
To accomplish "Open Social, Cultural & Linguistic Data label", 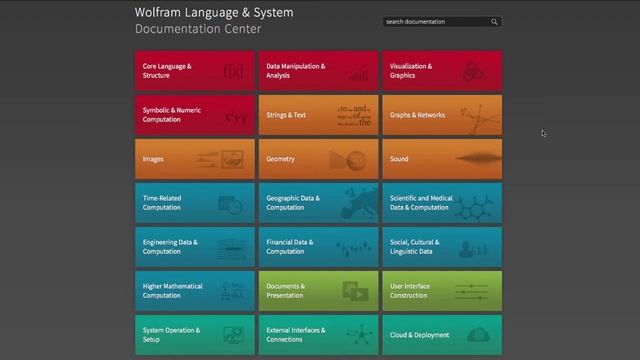I will tap(415, 247).
